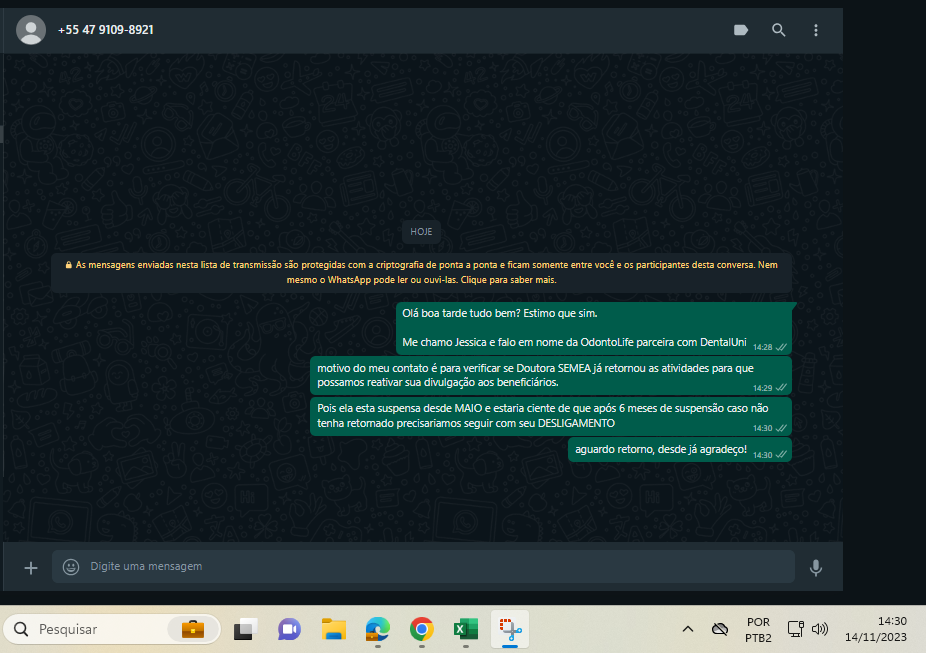The width and height of the screenshot is (926, 653).
Task: Click contact number +55 47 9109-8921
Action: tap(106, 30)
